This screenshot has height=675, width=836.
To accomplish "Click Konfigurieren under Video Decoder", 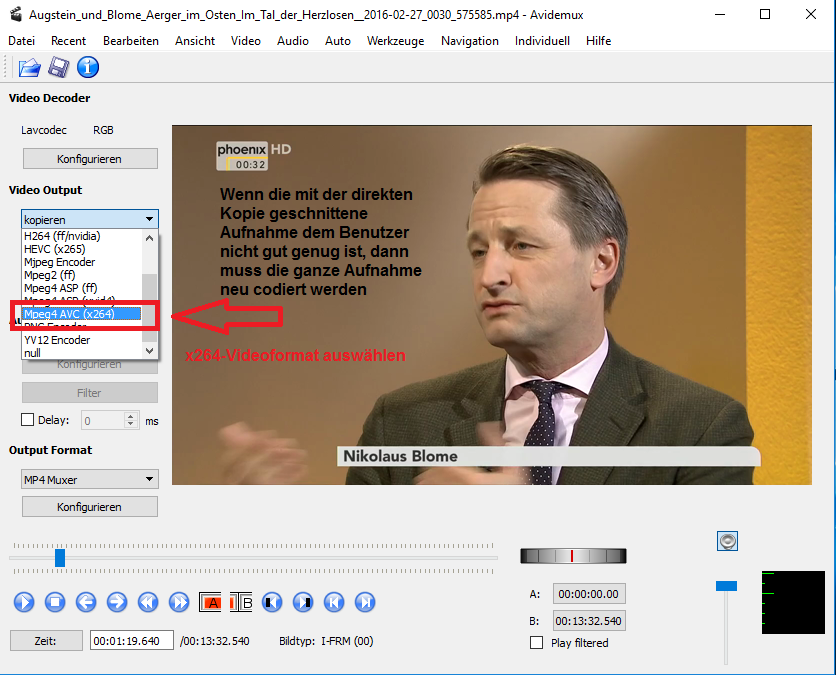I will [x=90, y=159].
